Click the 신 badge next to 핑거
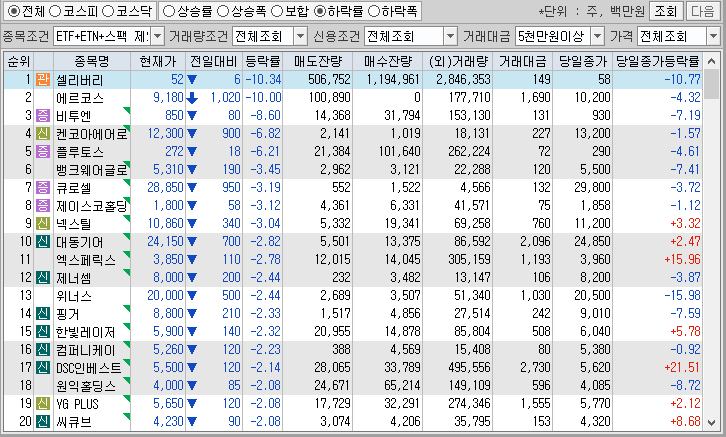 43,314
